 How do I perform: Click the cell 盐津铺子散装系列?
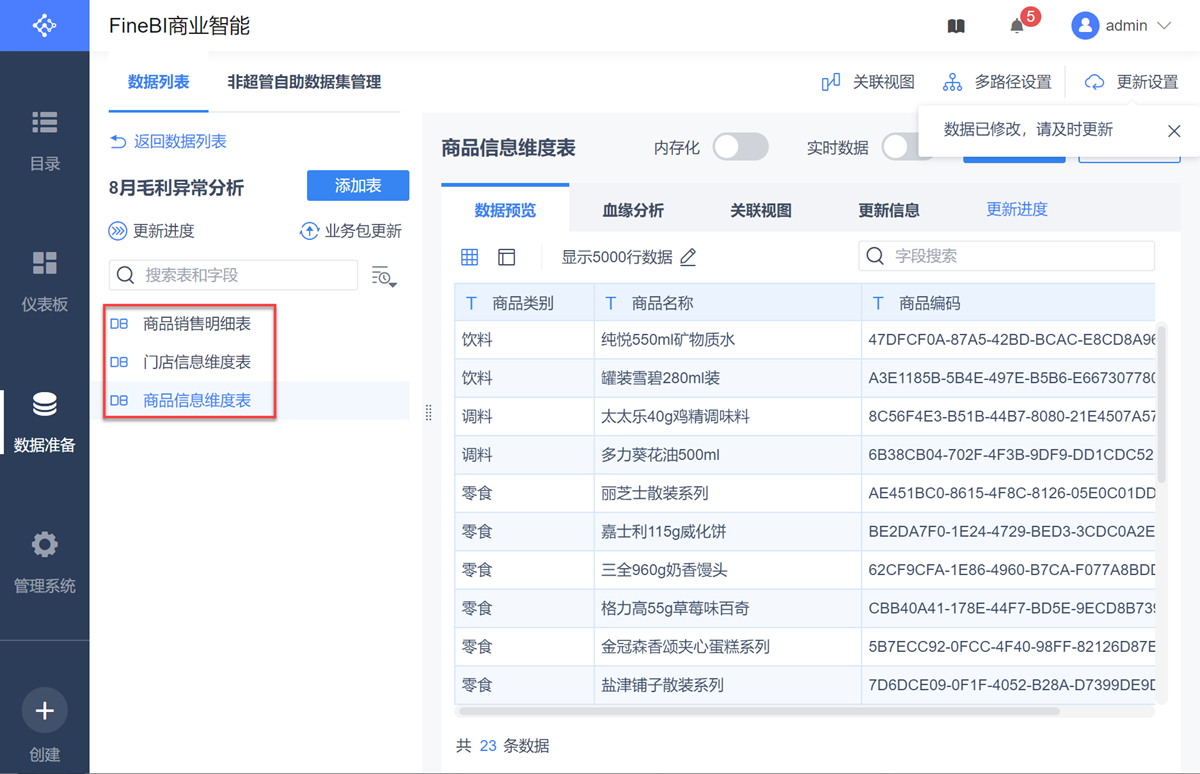coord(728,685)
